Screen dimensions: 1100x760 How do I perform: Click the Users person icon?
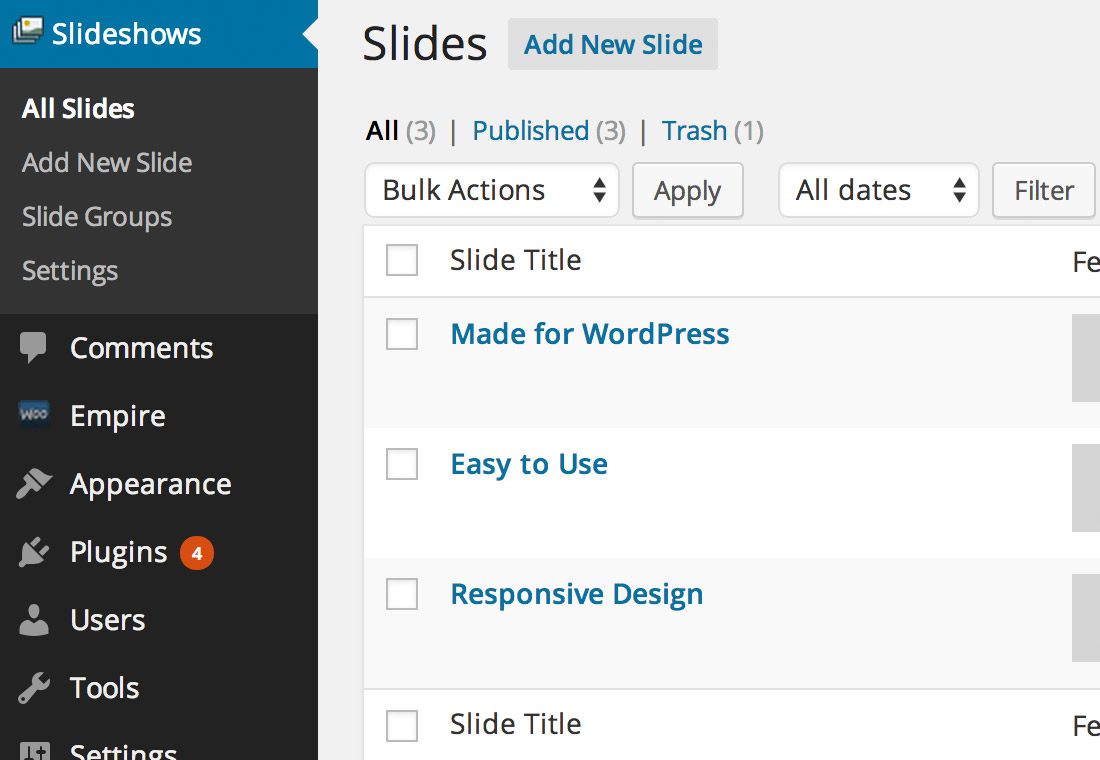pyautogui.click(x=33, y=619)
